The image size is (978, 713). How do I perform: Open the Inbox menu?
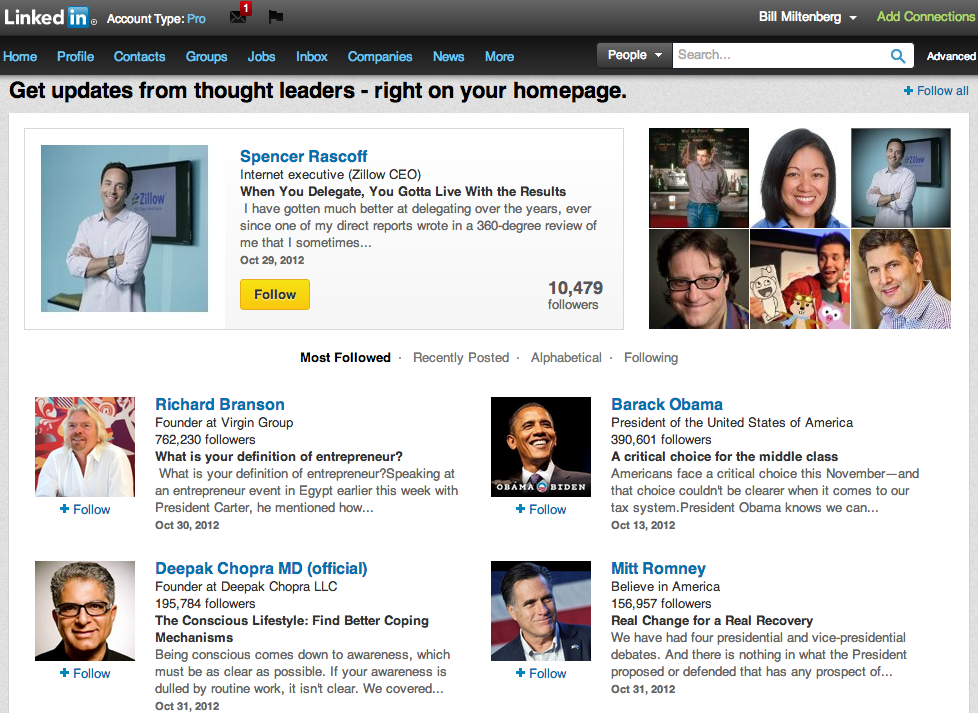coord(312,57)
